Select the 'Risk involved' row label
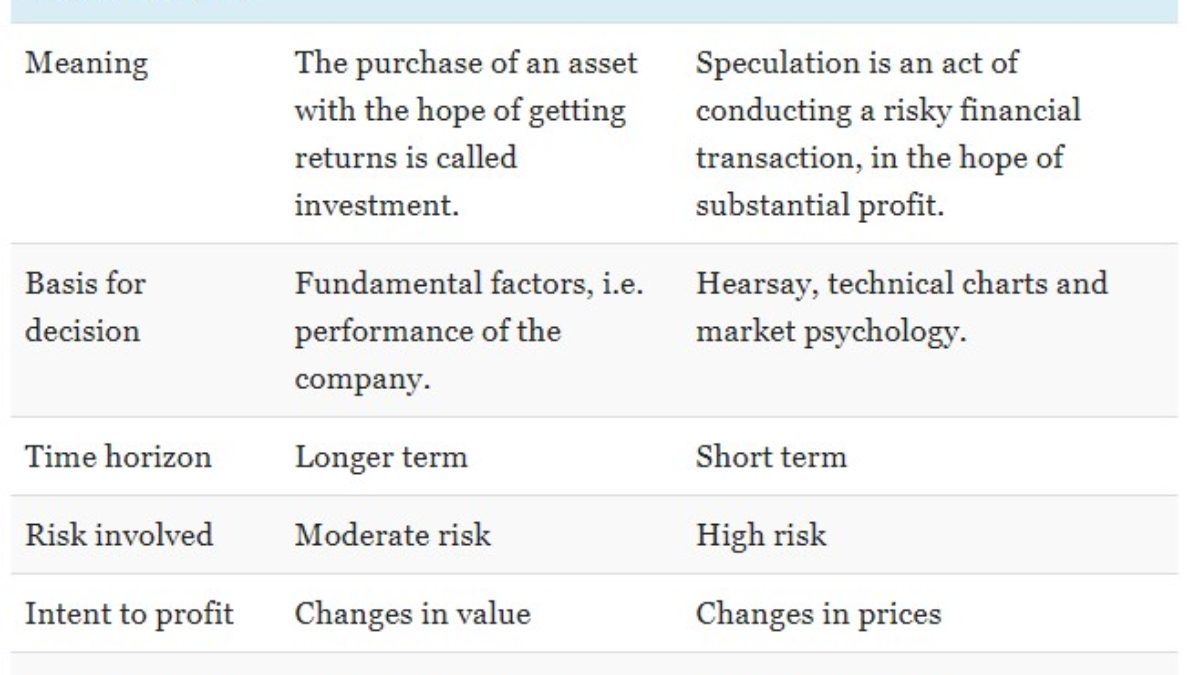Viewport: 1200px width, 675px height. click(x=119, y=535)
